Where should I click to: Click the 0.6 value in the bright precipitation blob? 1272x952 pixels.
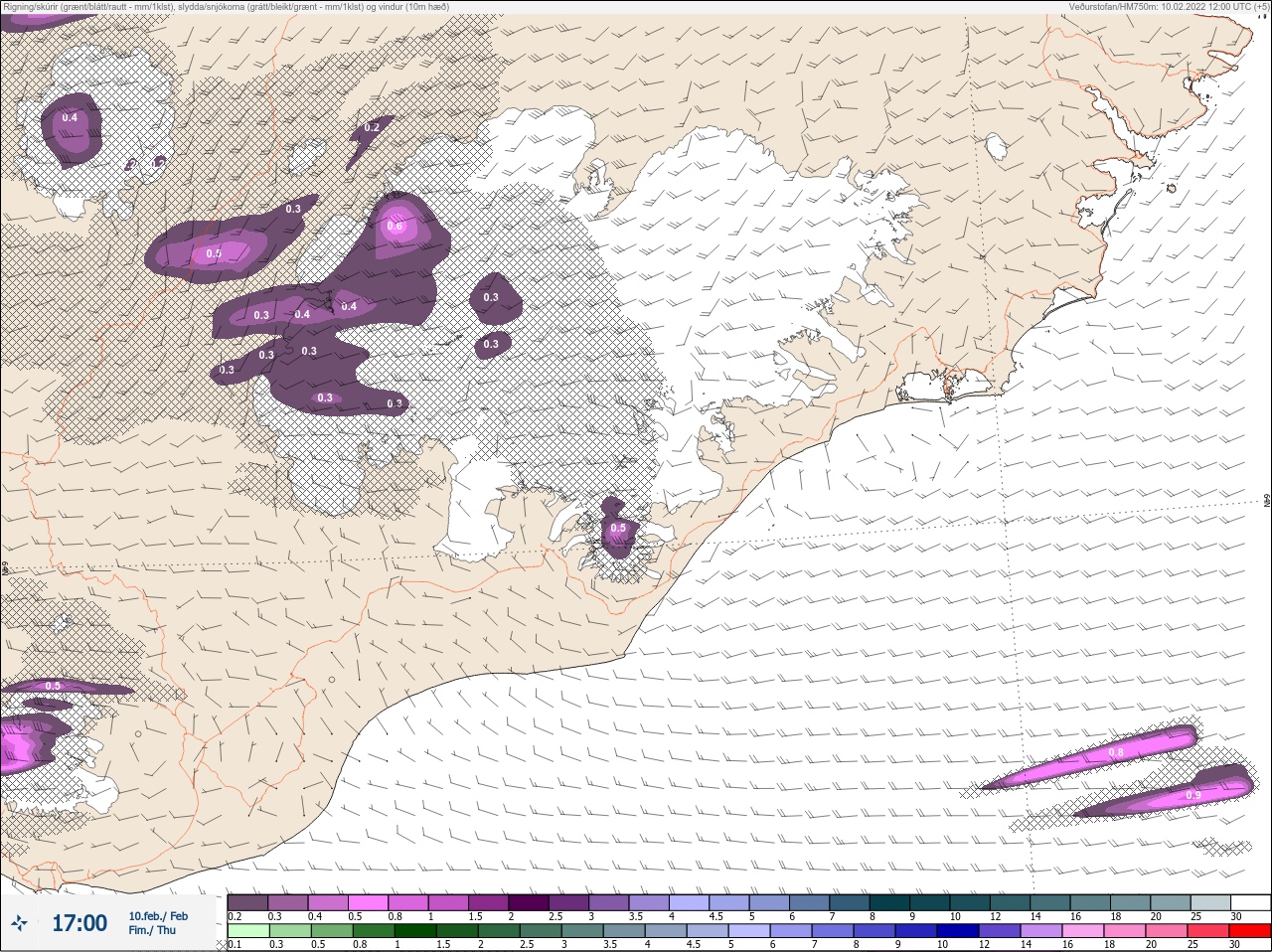click(395, 226)
